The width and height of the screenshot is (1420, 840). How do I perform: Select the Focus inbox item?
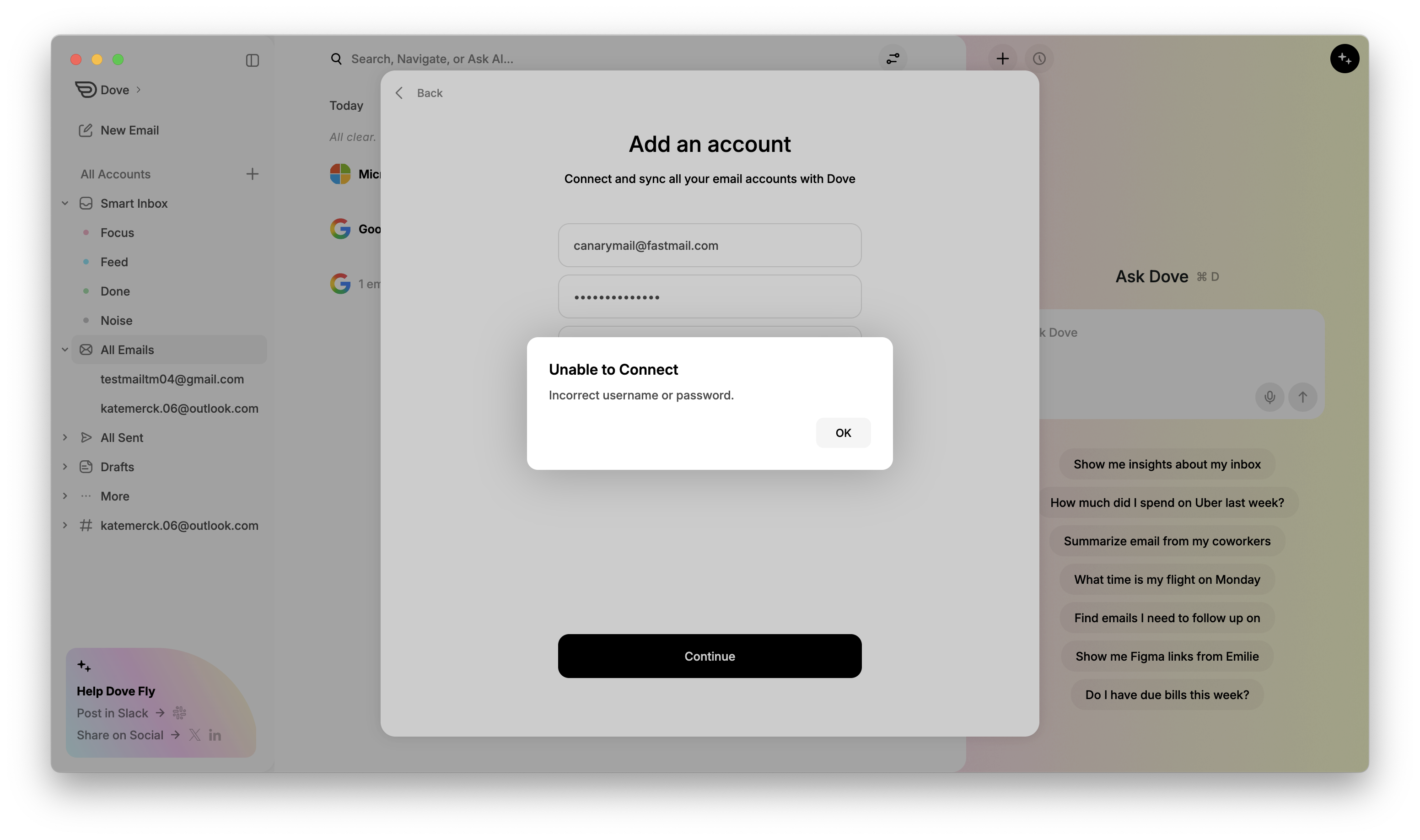point(117,232)
